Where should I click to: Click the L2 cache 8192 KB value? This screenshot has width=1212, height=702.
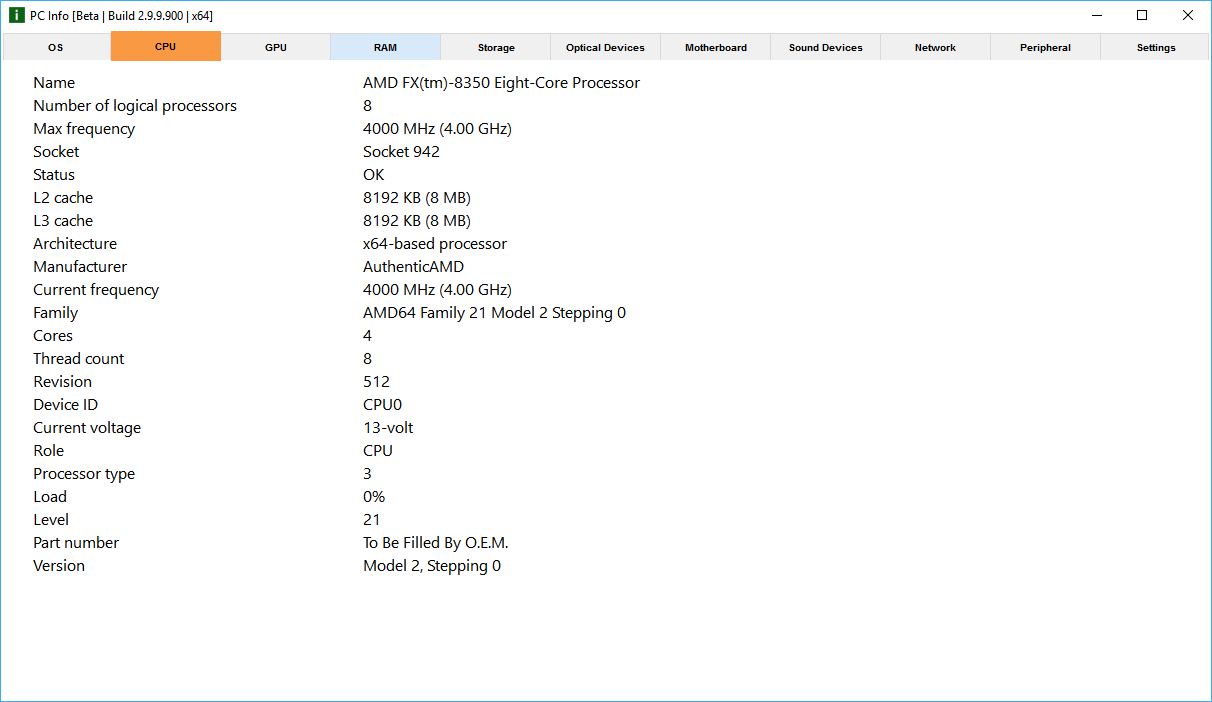click(x=417, y=198)
